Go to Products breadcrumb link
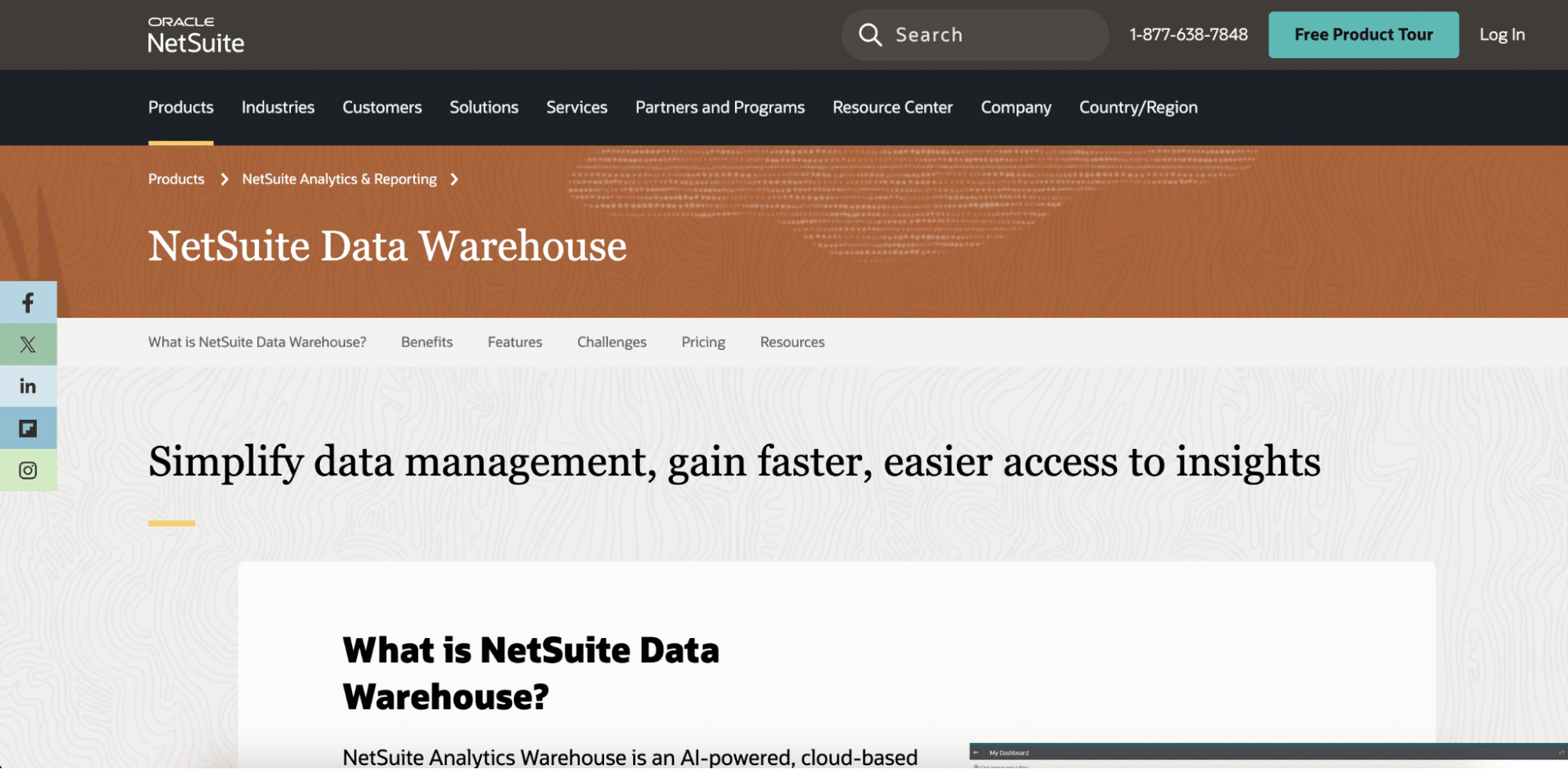Screen dimensions: 1568x769 pyautogui.click(x=176, y=179)
